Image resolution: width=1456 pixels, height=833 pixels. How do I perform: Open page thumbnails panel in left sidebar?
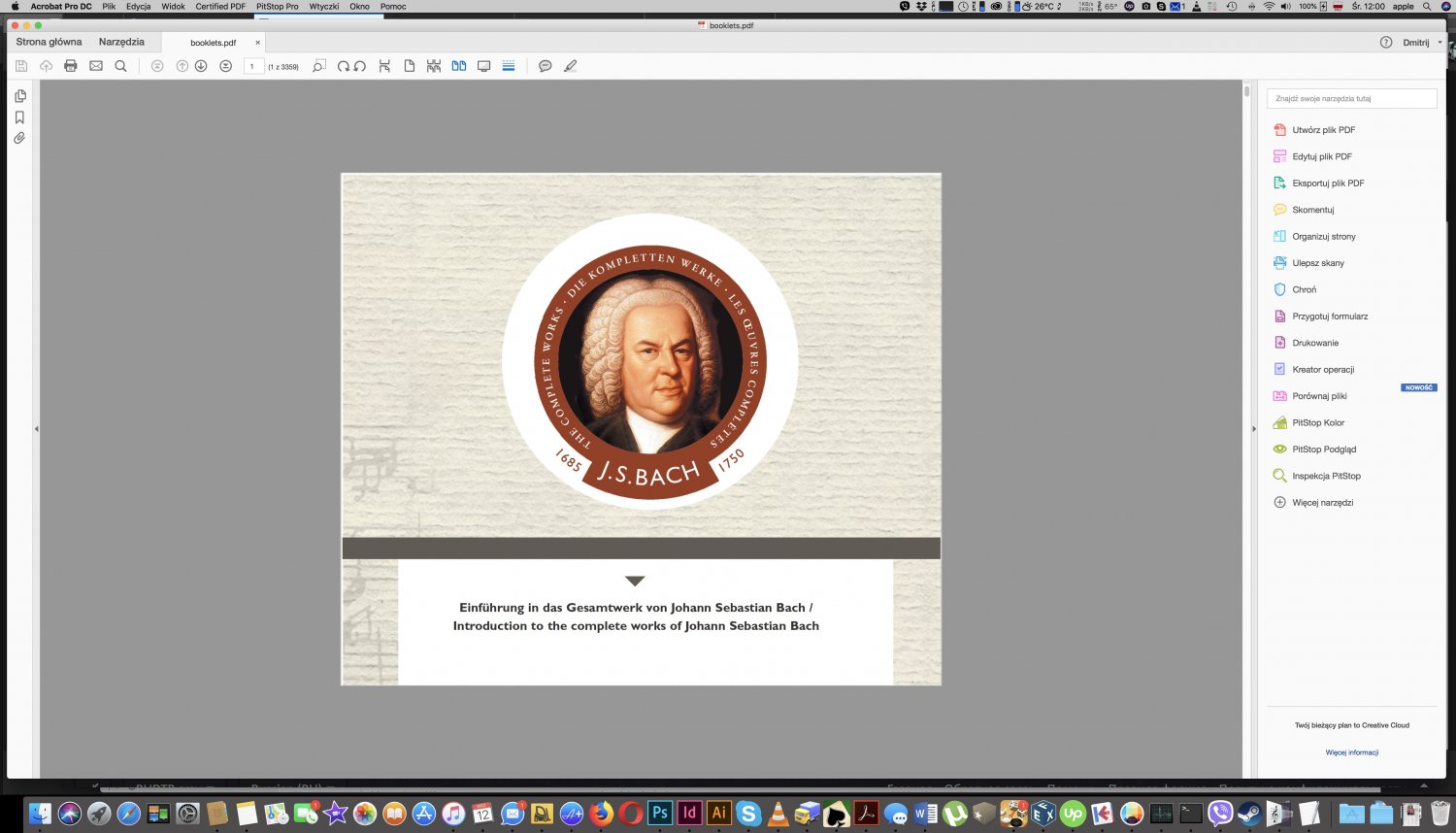[19, 96]
